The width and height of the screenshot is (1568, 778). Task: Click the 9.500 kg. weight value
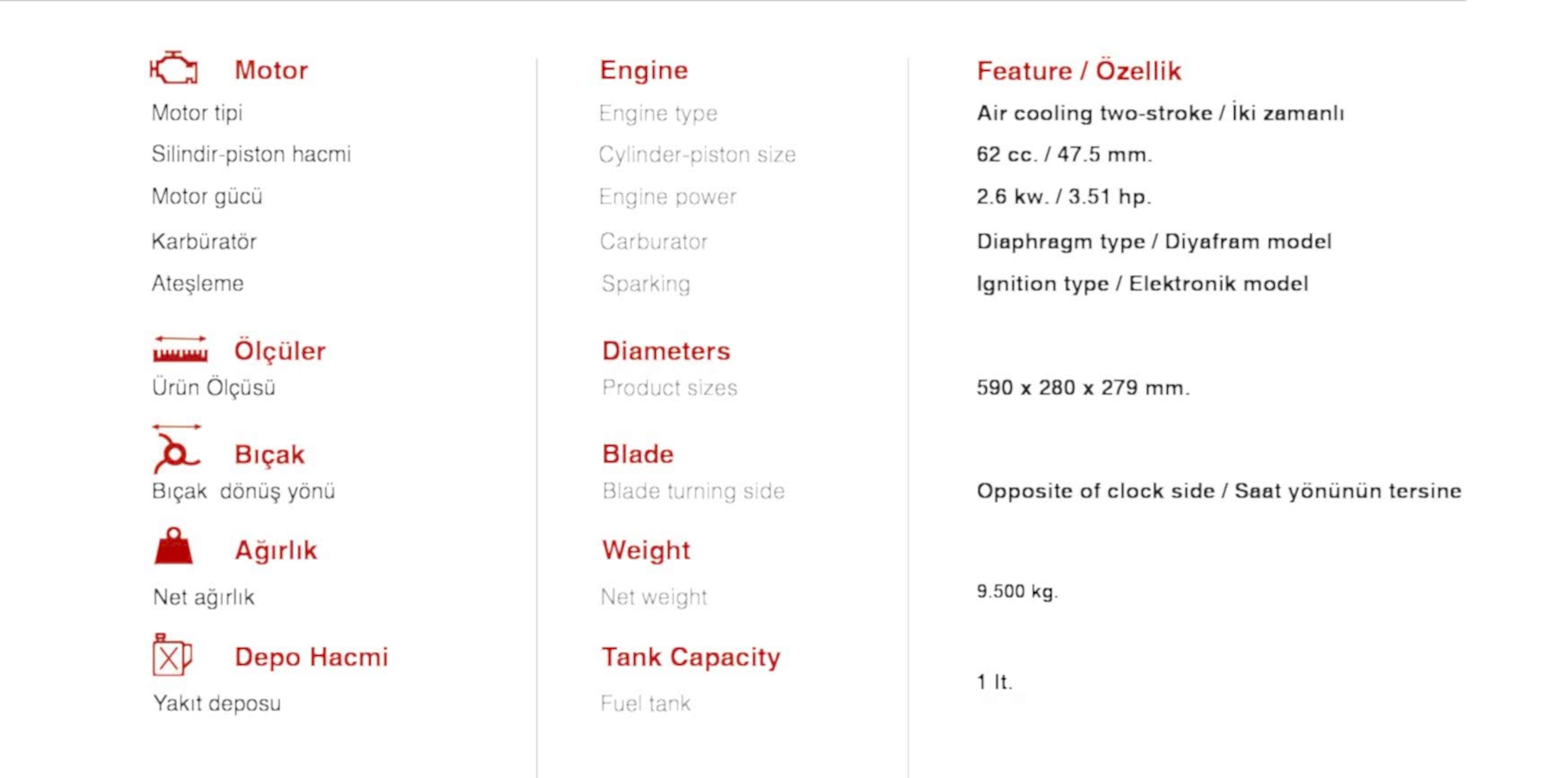[1017, 591]
